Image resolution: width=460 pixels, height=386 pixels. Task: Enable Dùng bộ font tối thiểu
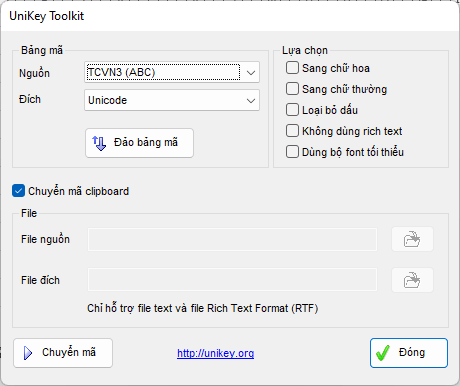[x=292, y=152]
